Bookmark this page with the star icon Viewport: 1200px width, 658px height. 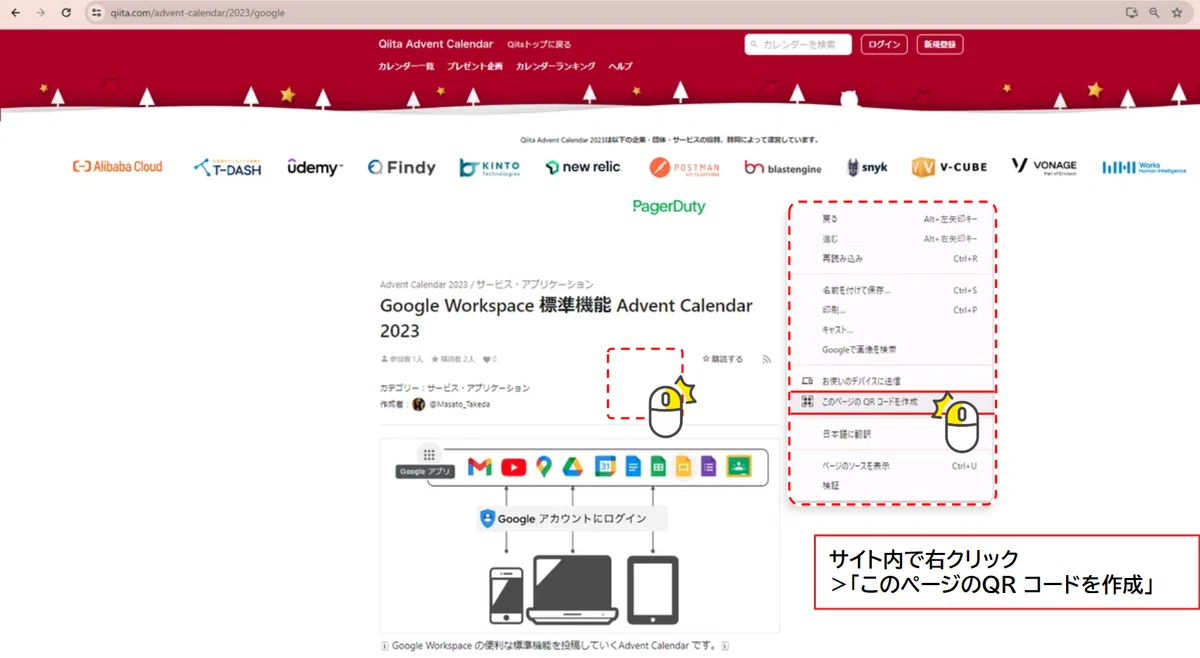click(x=1177, y=13)
